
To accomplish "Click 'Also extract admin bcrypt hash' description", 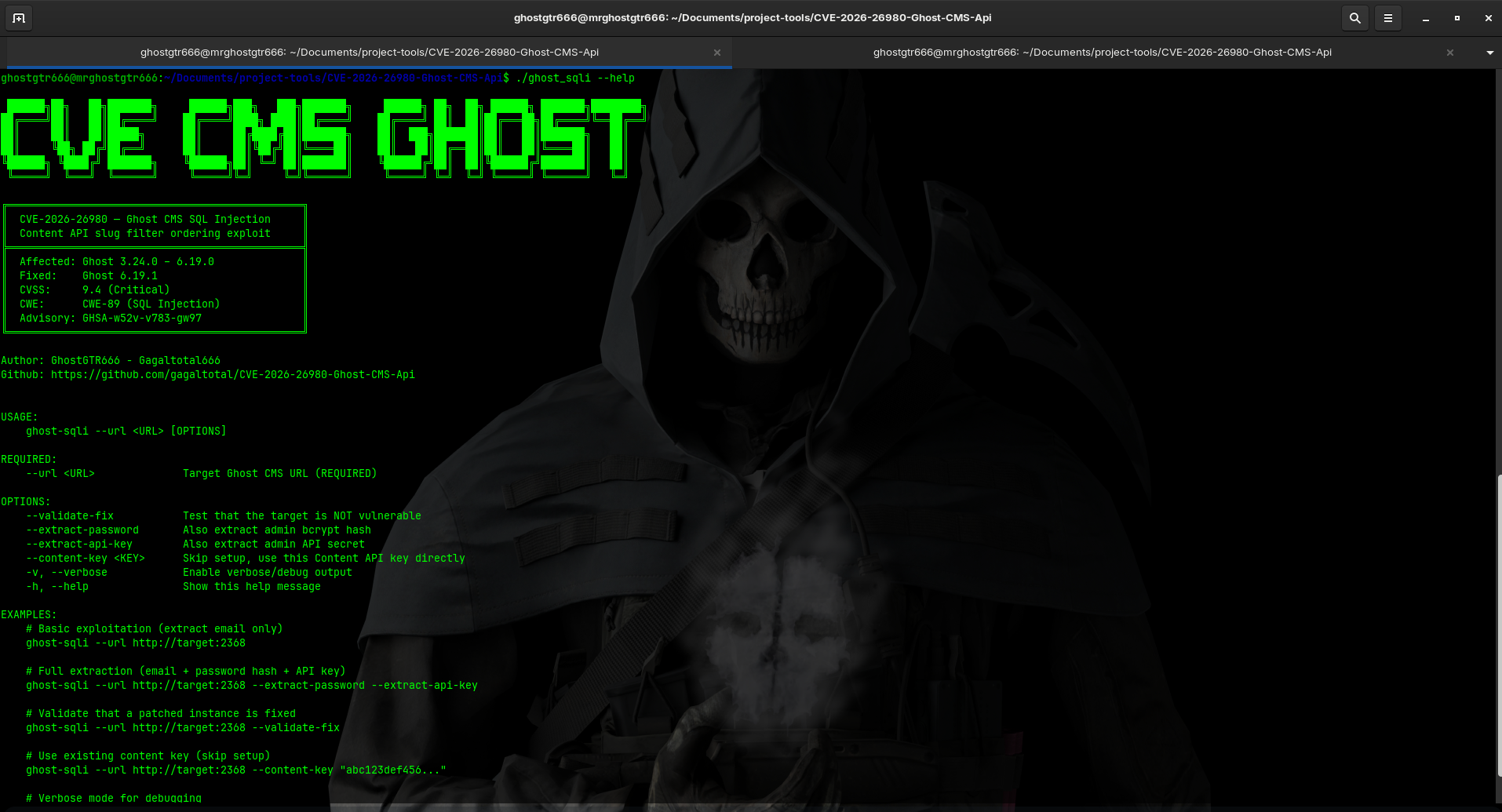I will pos(277,530).
